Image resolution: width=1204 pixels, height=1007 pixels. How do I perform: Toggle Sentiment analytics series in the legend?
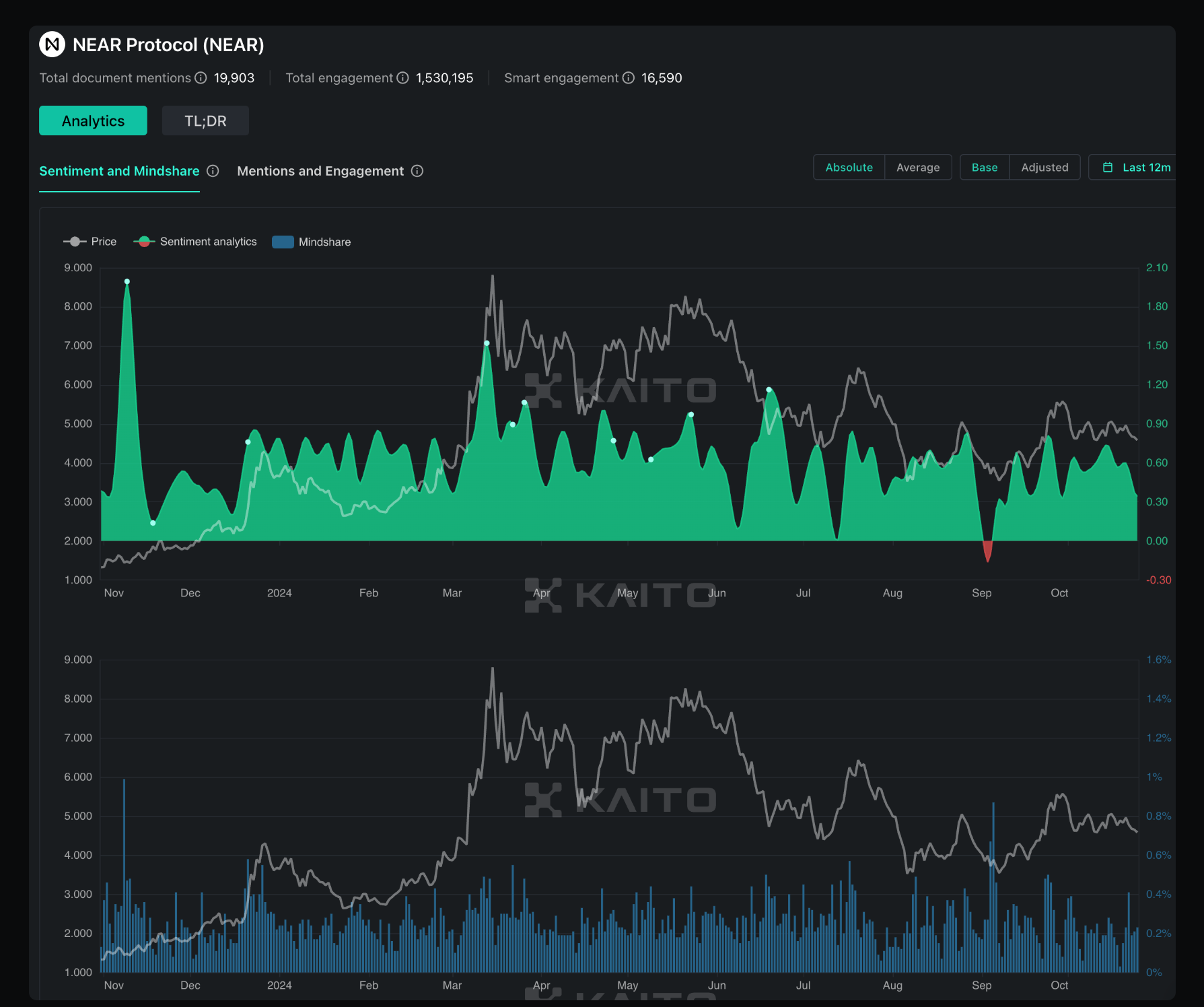195,242
